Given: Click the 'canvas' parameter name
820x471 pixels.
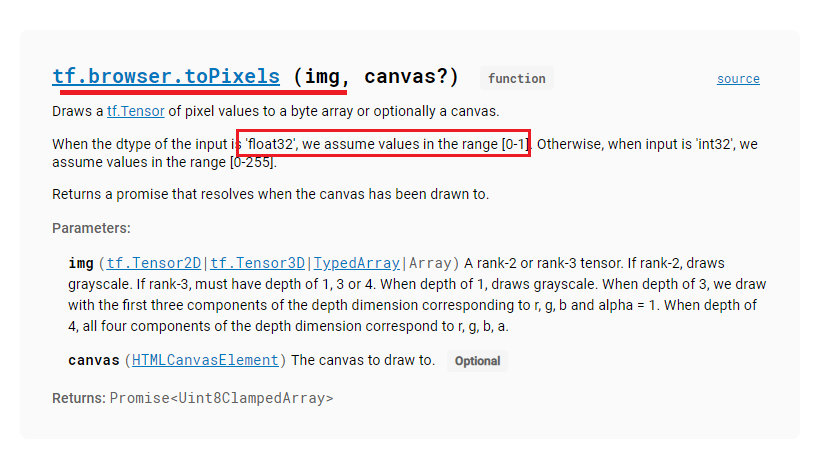Looking at the screenshot, I should pos(94,360).
